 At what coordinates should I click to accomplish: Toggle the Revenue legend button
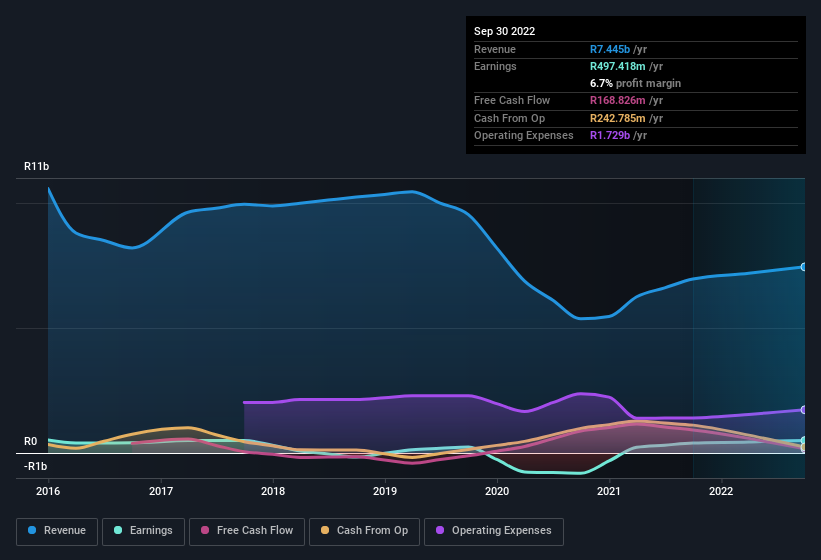pyautogui.click(x=57, y=531)
